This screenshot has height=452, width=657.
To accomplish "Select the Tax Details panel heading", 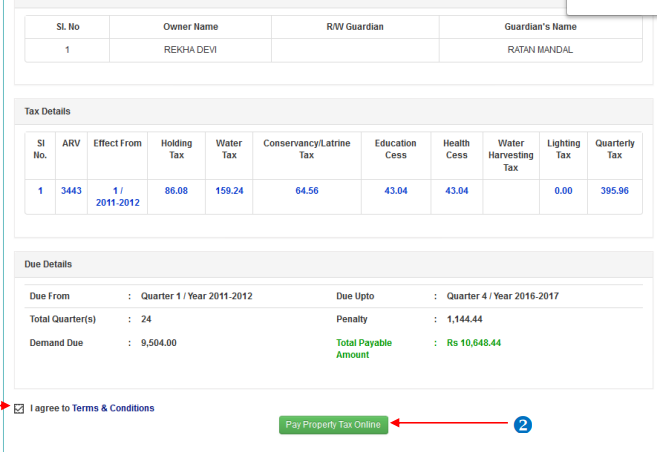I will (48, 111).
